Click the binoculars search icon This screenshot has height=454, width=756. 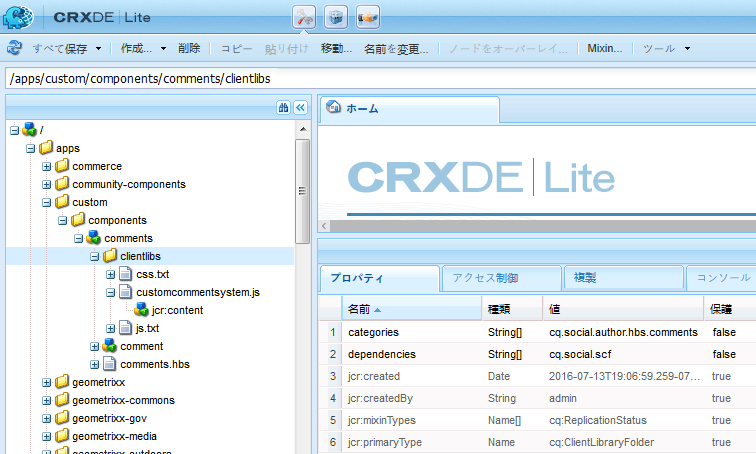click(284, 107)
